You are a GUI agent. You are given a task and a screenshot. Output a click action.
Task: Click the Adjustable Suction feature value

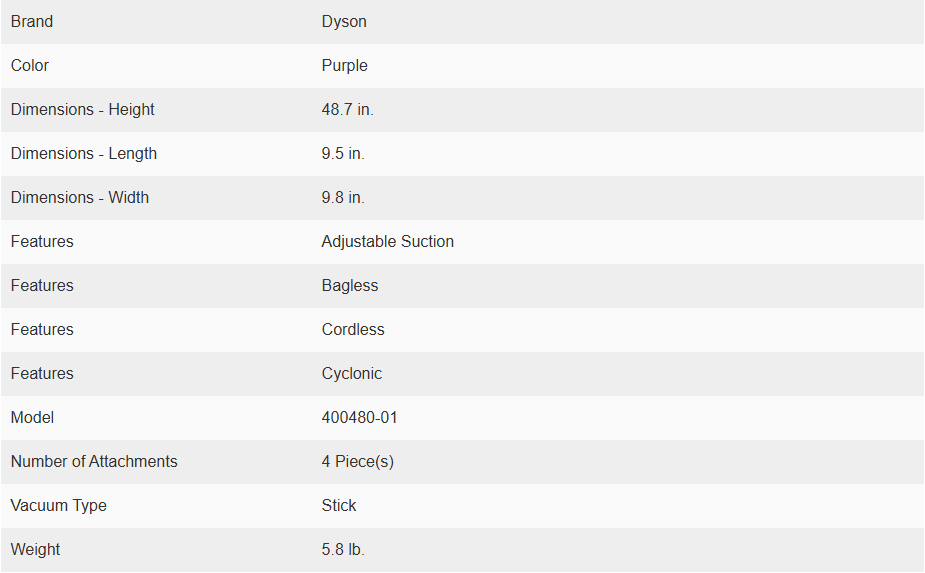pos(388,241)
